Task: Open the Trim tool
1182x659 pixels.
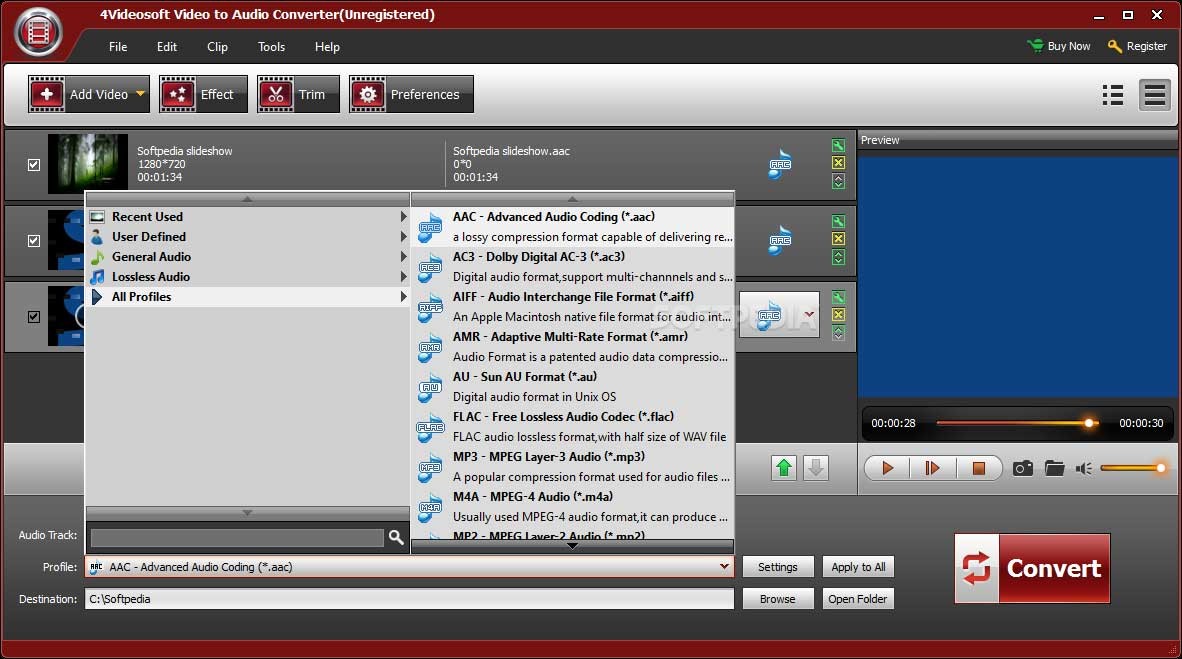Action: (x=298, y=94)
